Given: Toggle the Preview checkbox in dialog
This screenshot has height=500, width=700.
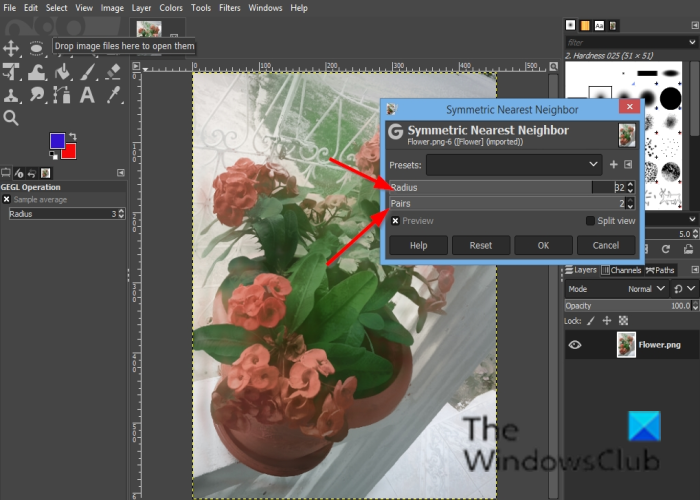Looking at the screenshot, I should click(396, 221).
